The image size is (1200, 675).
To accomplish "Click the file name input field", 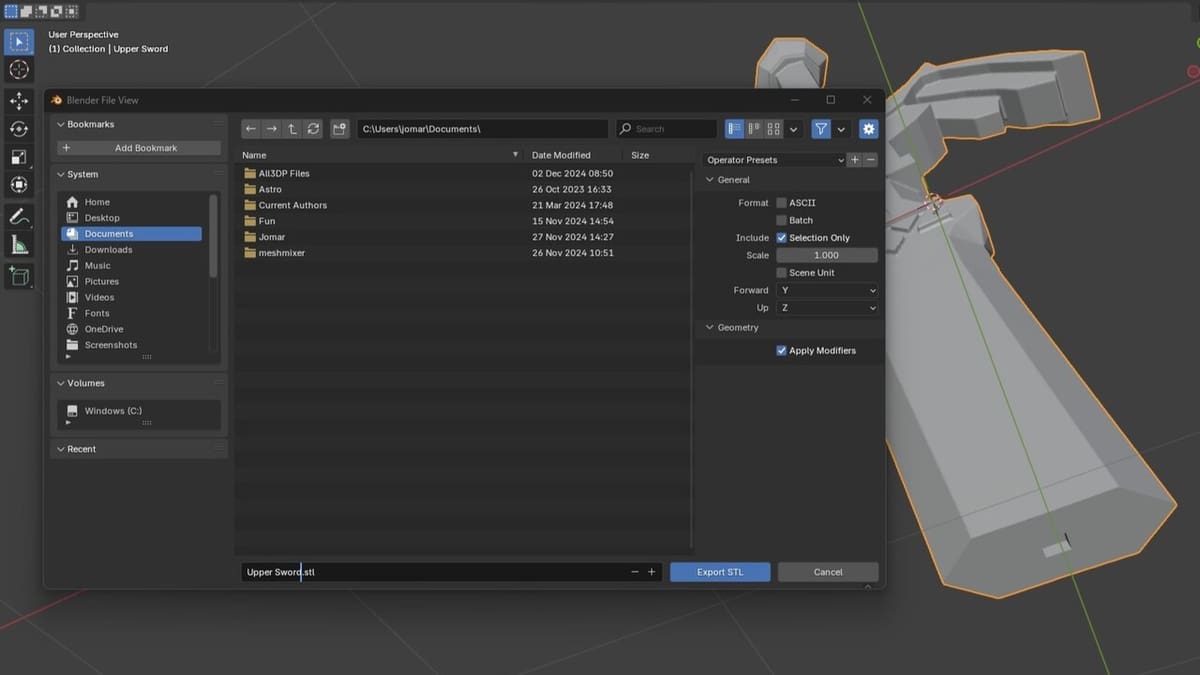I will click(x=434, y=572).
